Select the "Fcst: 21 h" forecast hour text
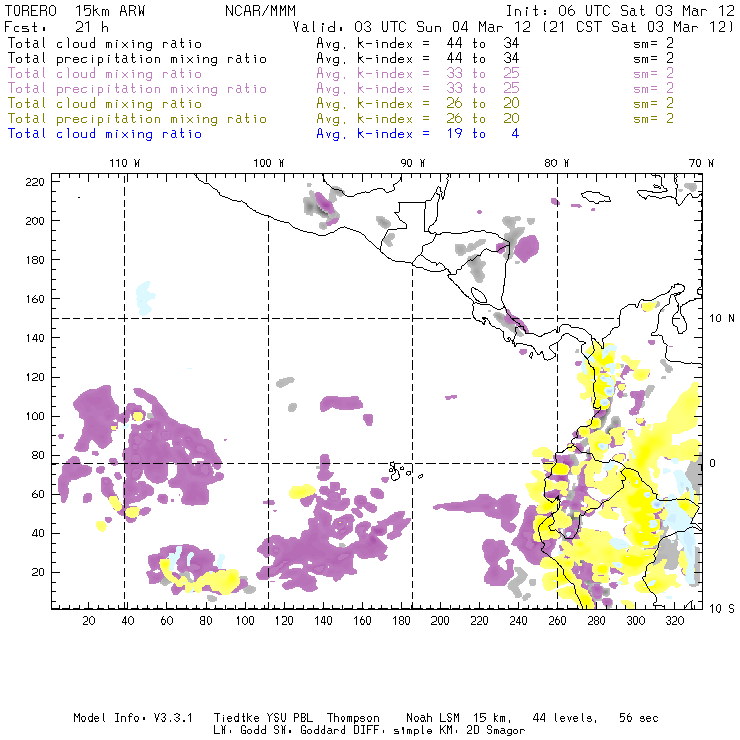 (x=57, y=27)
